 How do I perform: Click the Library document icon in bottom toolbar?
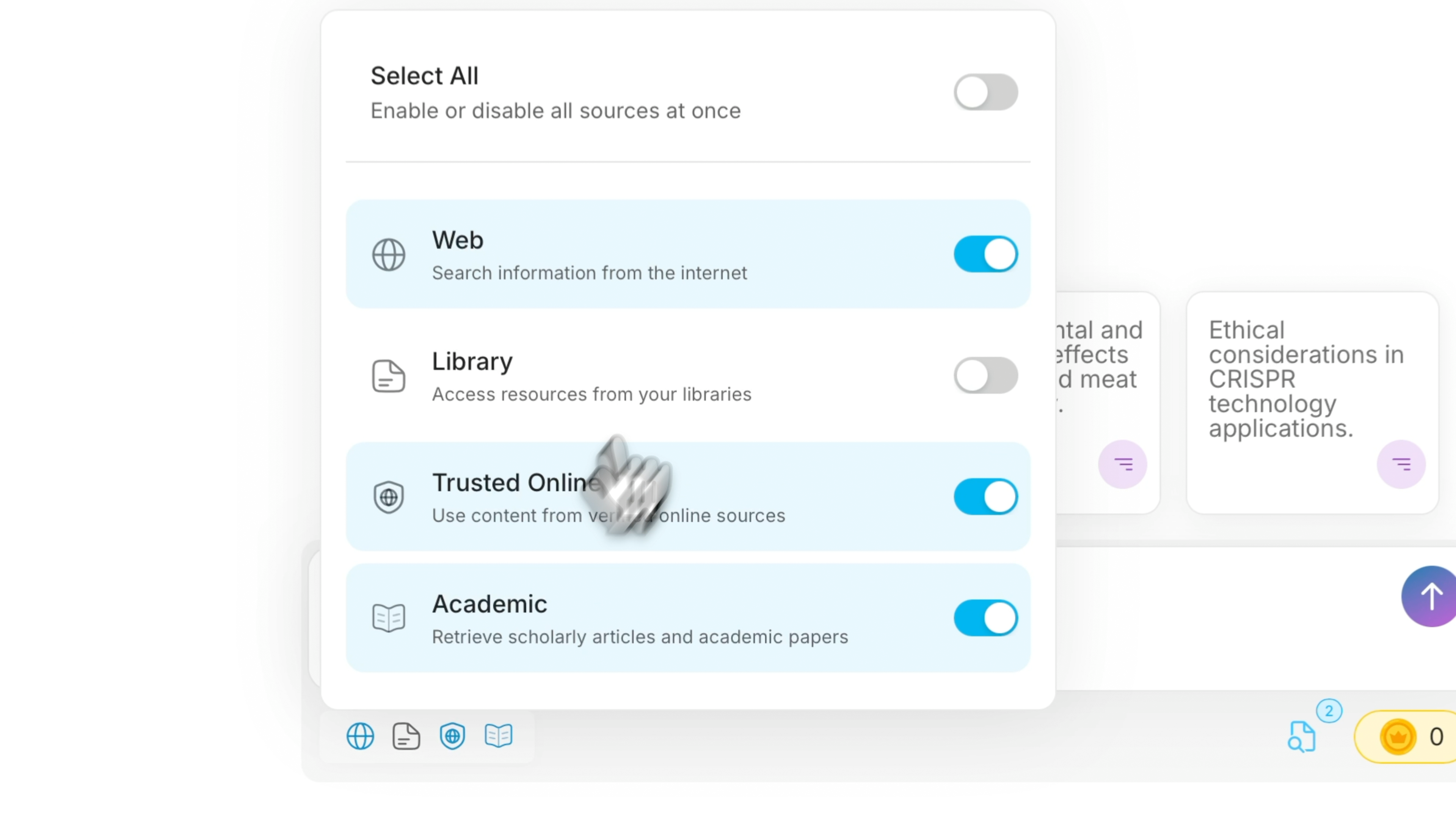[406, 736]
